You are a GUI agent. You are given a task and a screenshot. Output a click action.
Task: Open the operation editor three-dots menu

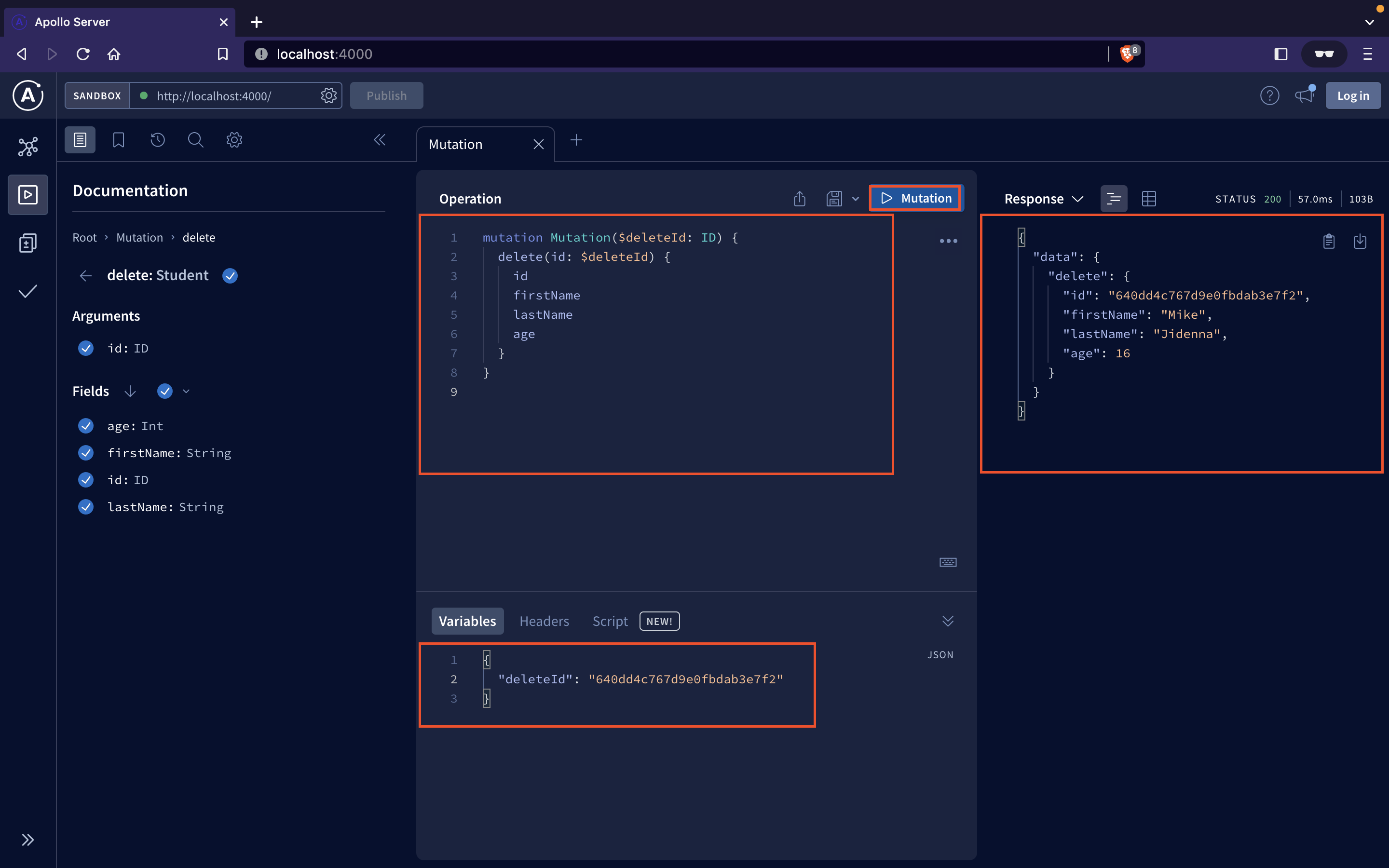pos(948,241)
